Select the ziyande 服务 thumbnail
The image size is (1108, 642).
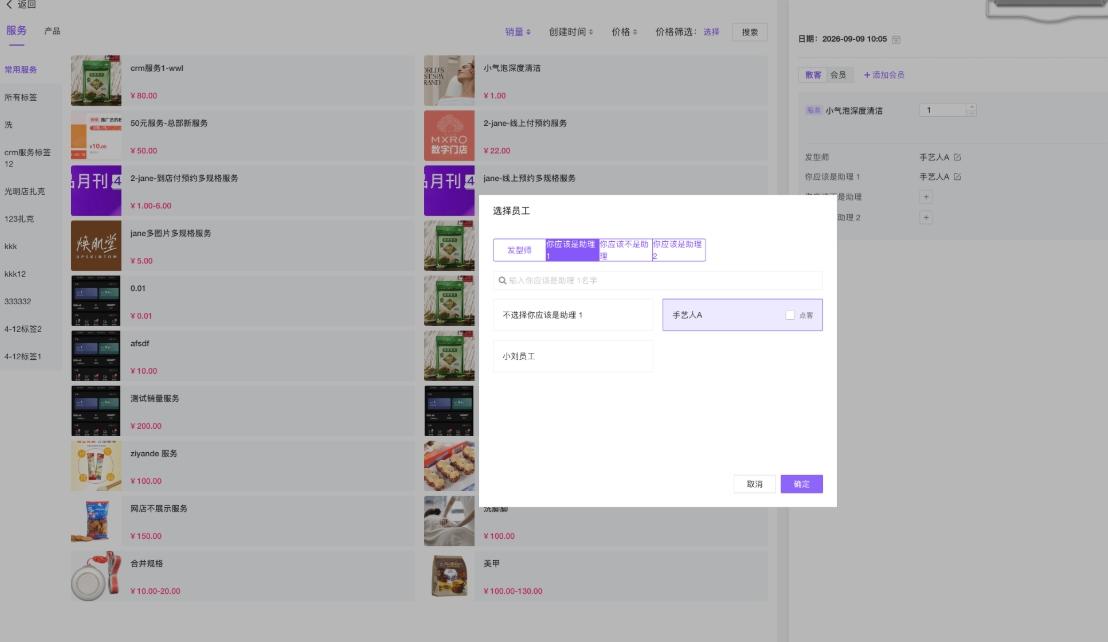pyautogui.click(x=96, y=466)
